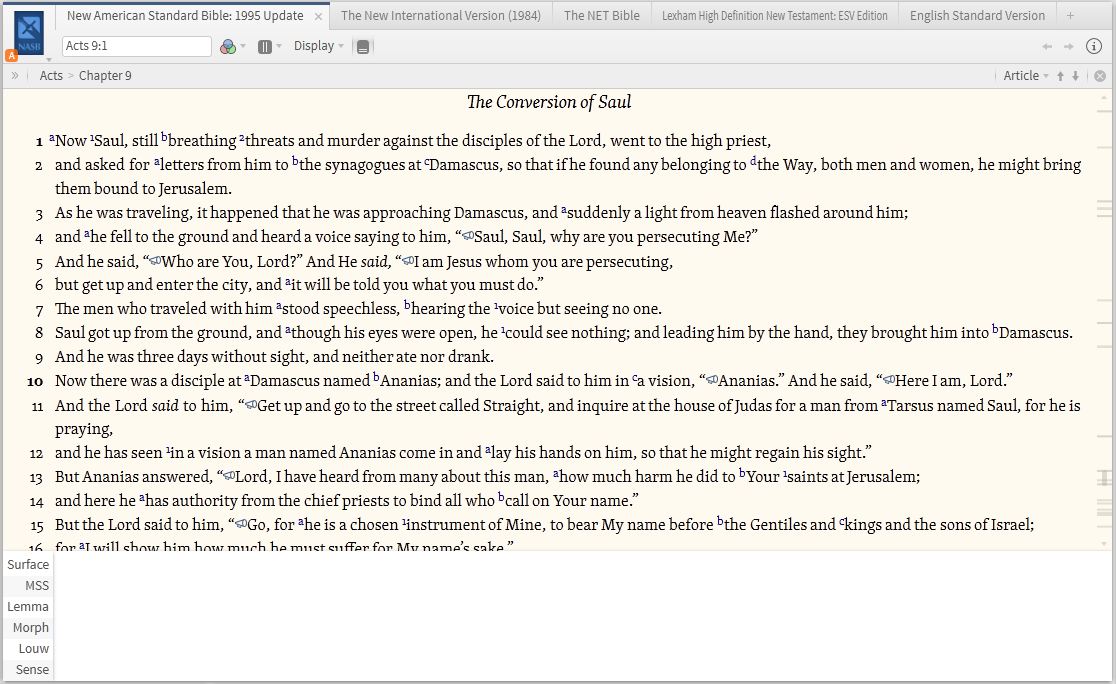Image resolution: width=1116 pixels, height=684 pixels.
Task: Open footnote a before 'Now' in verse 1
Action: (x=52, y=137)
